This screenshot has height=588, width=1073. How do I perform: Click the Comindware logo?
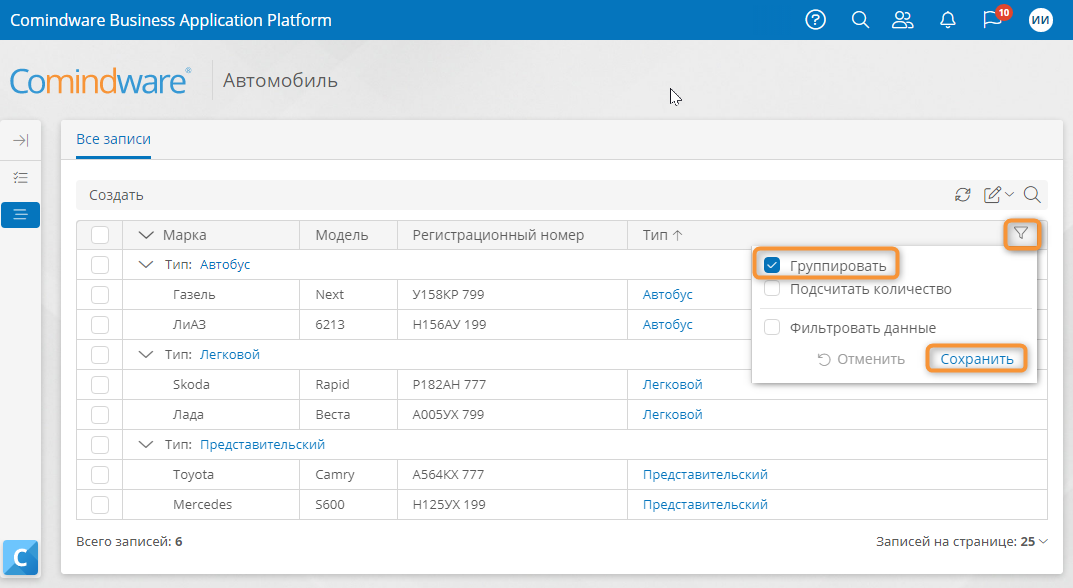pyautogui.click(x=100, y=81)
